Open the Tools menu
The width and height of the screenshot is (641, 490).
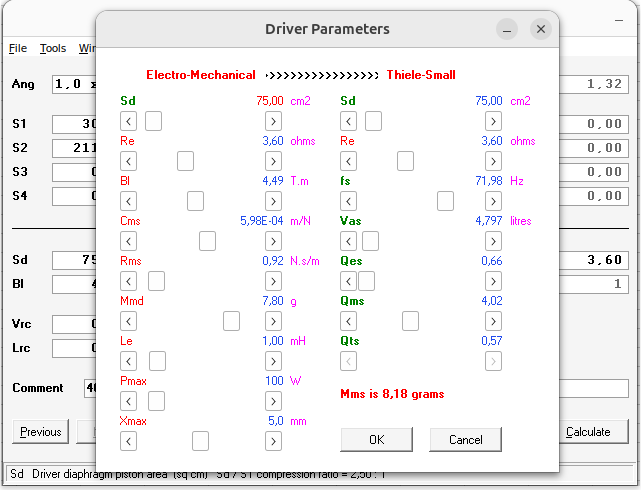[x=53, y=48]
